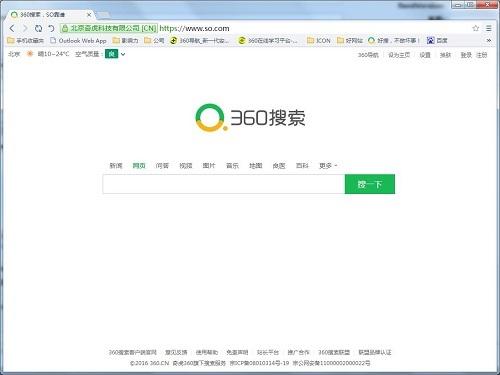Open the Baidu bookmark with paw icon
This screenshot has height=375, width=500.
click(437, 40)
